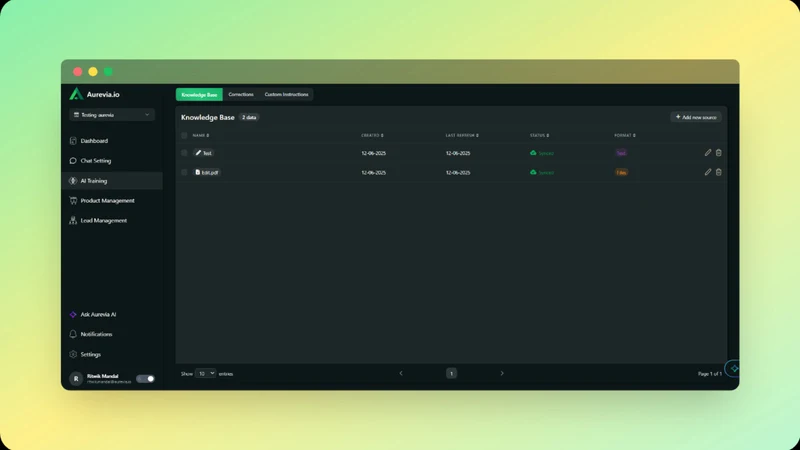Open the Show 10 entries dropdown
Viewport: 800px width, 450px height.
click(206, 373)
